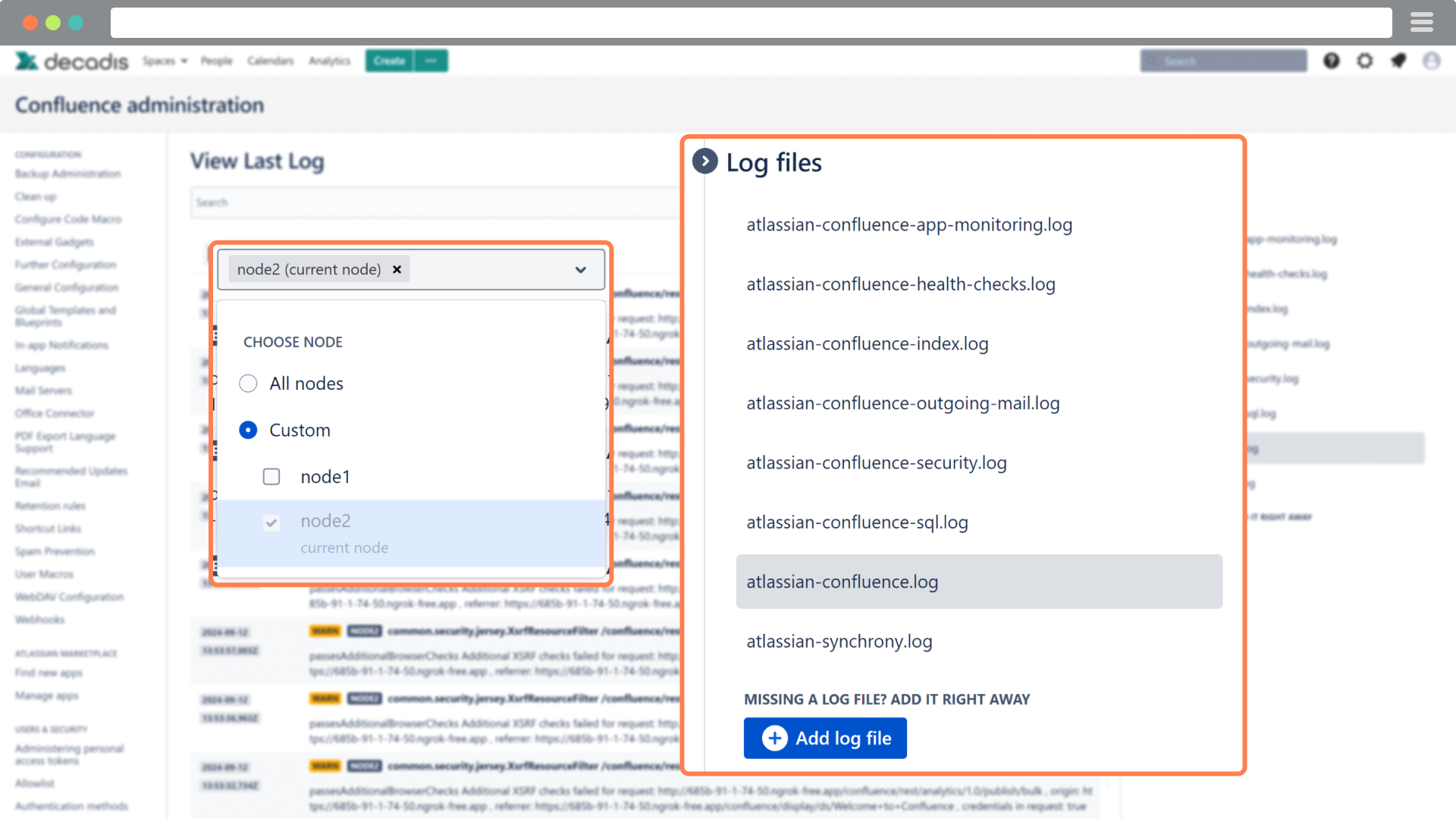Open the Confluence settings gear icon
1456x819 pixels.
(x=1365, y=61)
